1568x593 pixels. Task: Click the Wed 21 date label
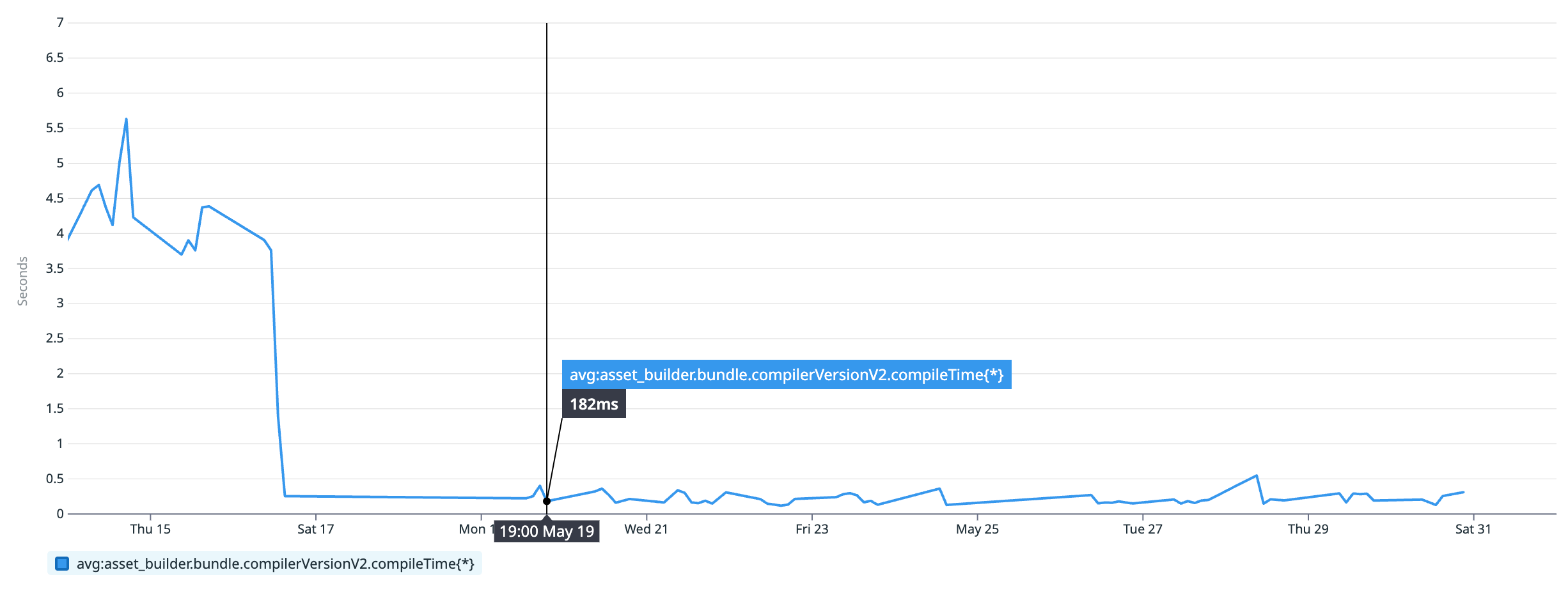(646, 529)
